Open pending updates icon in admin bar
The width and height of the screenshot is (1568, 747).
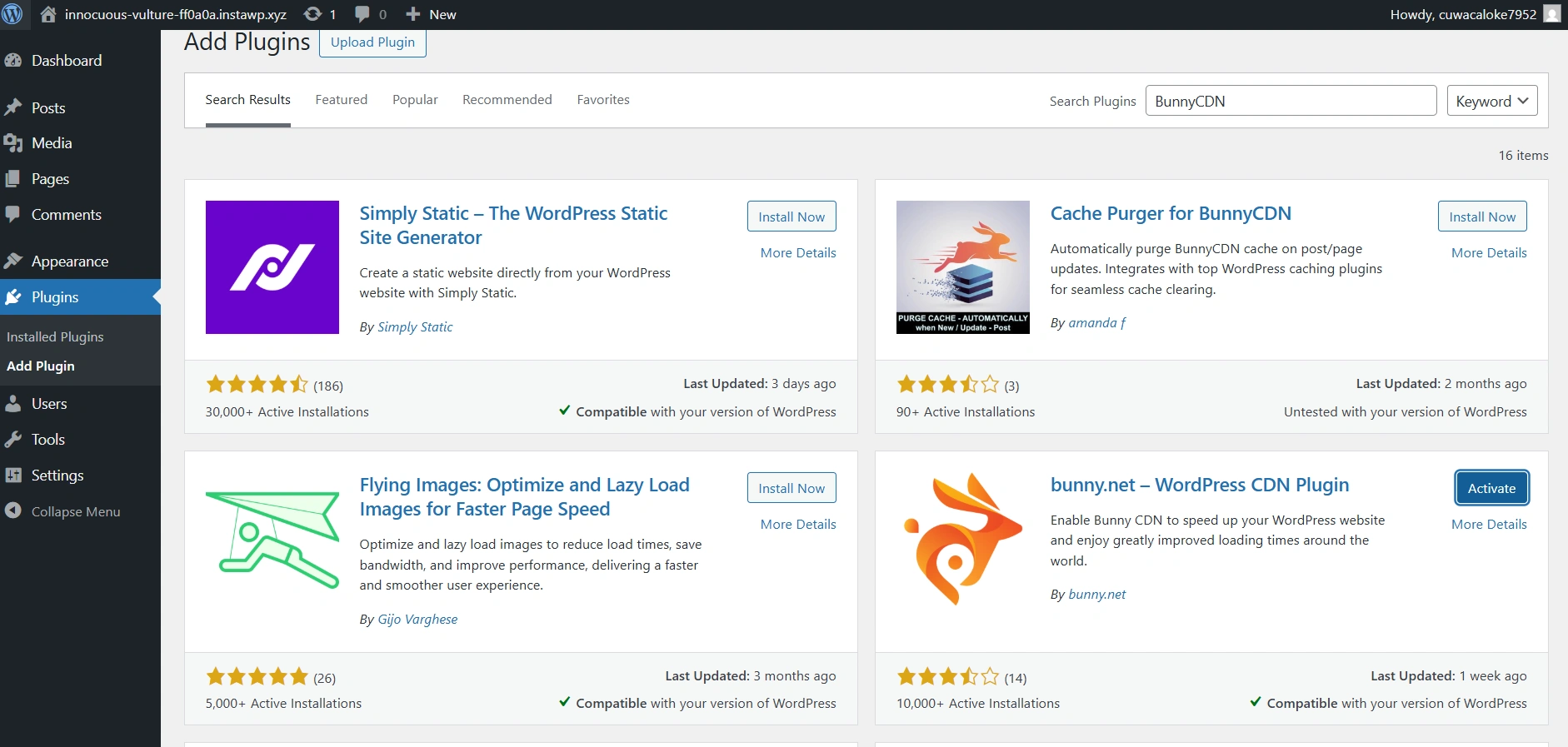pos(312,14)
